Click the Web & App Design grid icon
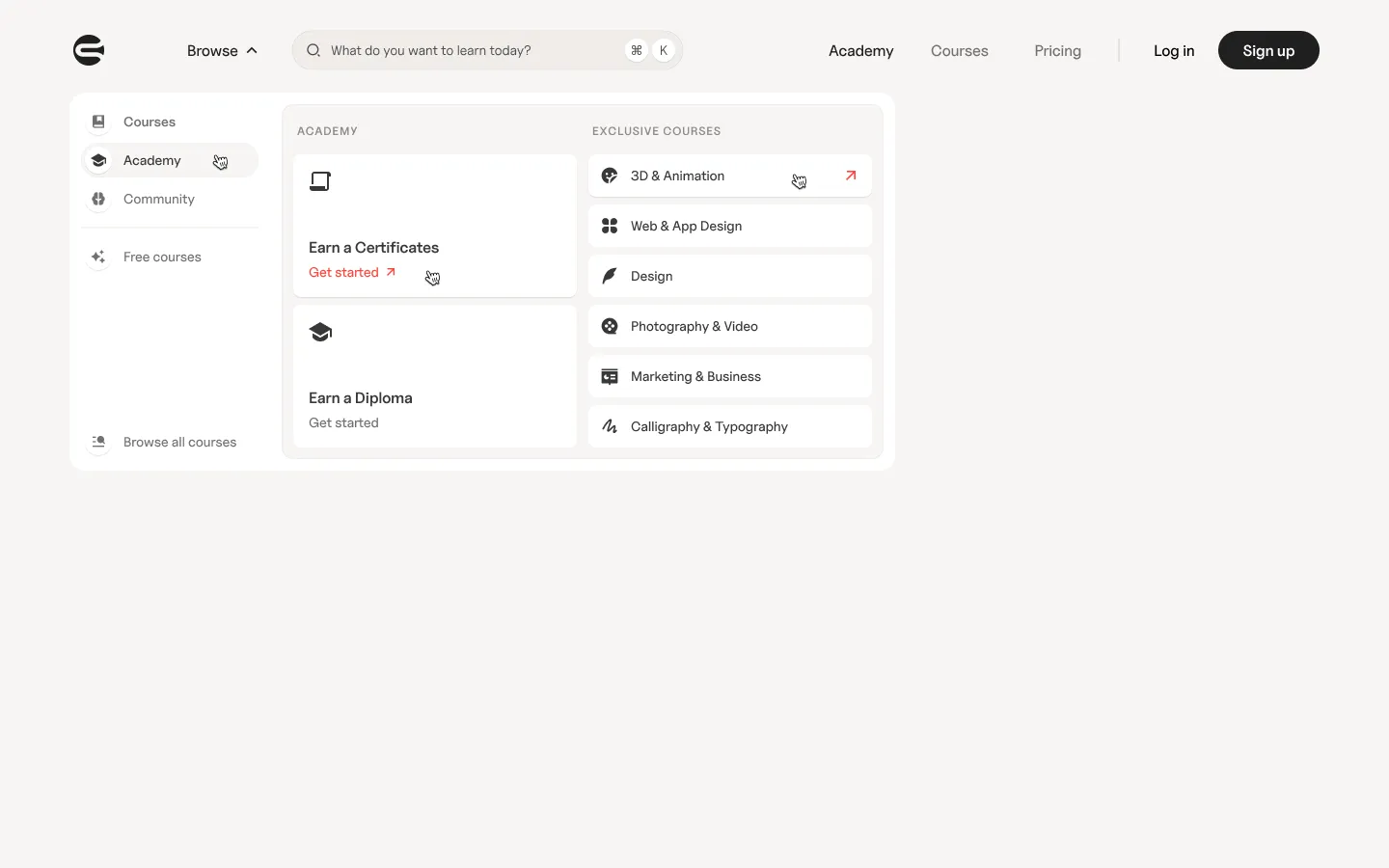1389x868 pixels. click(x=610, y=226)
